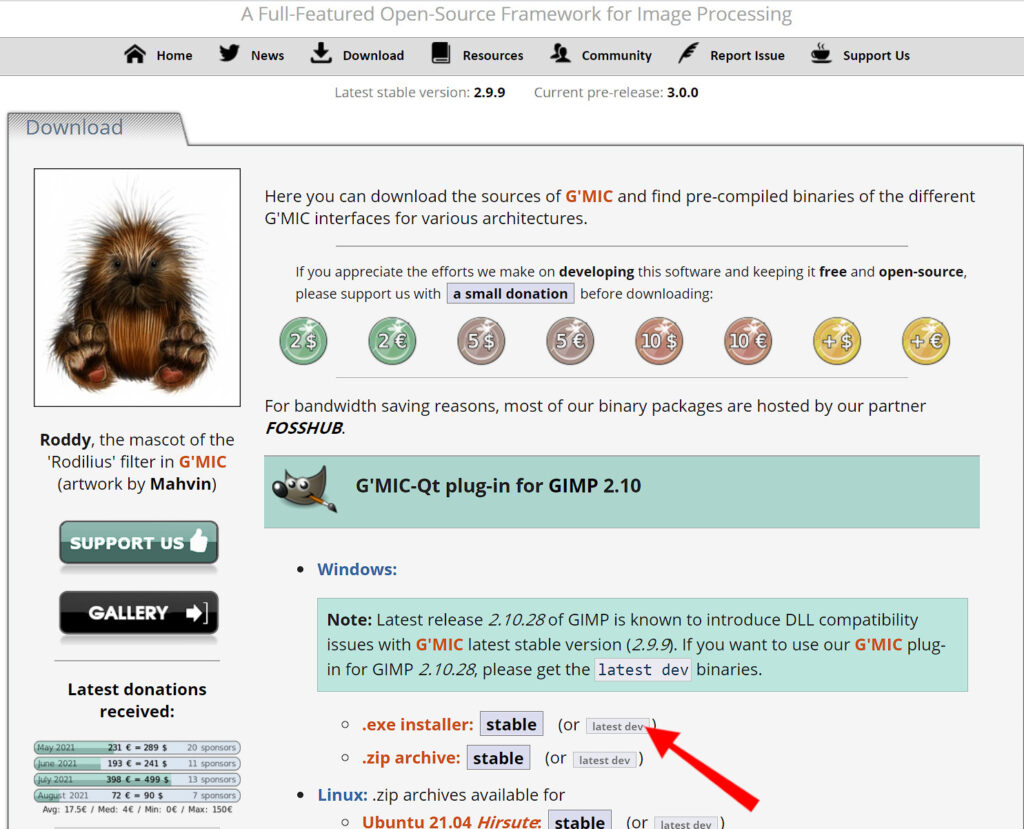Screen dimensions: 1024x829
Task: Click G'MIC link under Roddy caption
Action: pos(202,462)
